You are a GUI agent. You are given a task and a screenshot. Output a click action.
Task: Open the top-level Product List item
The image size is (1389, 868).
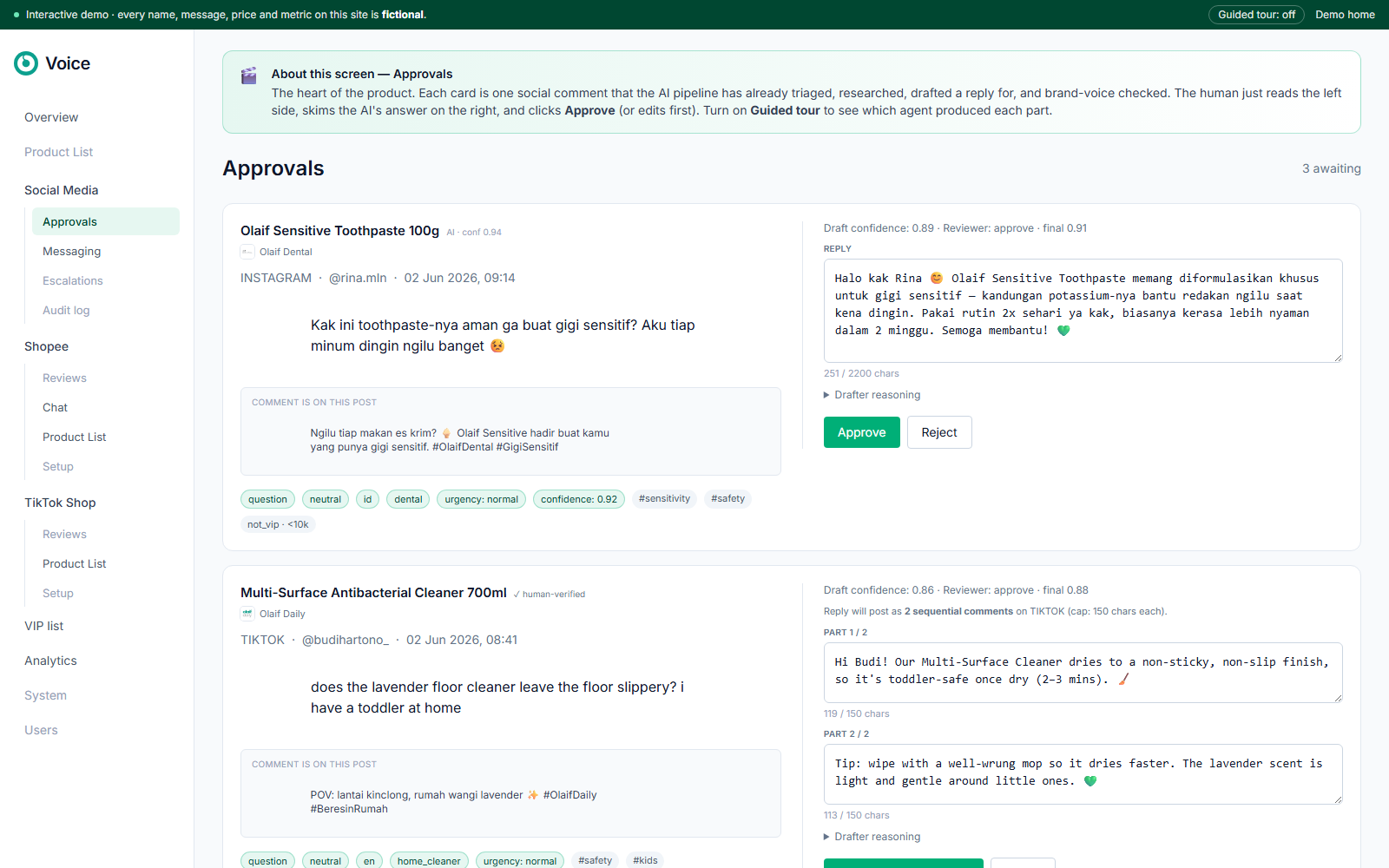point(58,152)
